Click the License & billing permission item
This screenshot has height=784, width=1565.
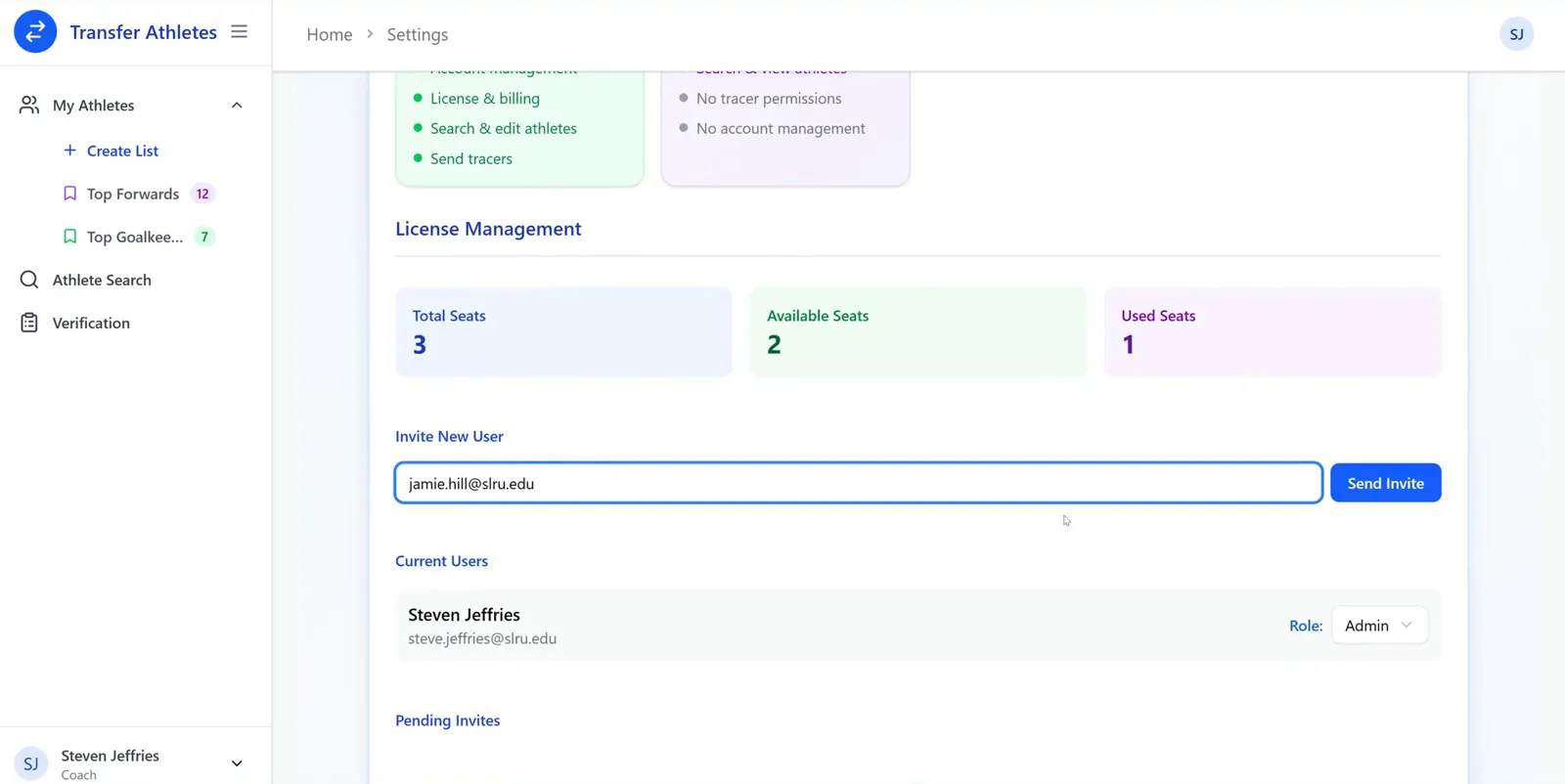[x=485, y=98]
